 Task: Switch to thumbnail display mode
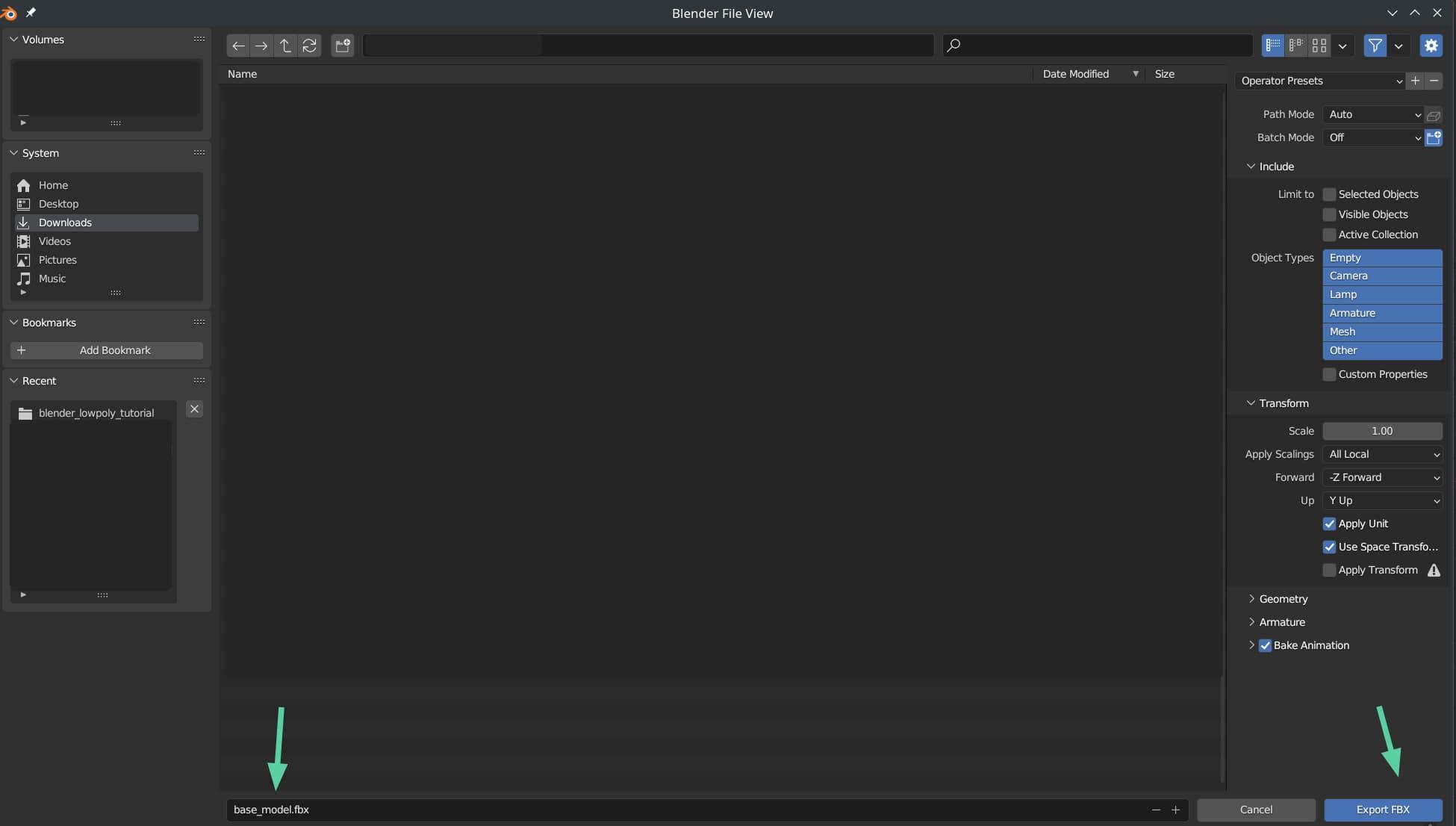[1319, 46]
